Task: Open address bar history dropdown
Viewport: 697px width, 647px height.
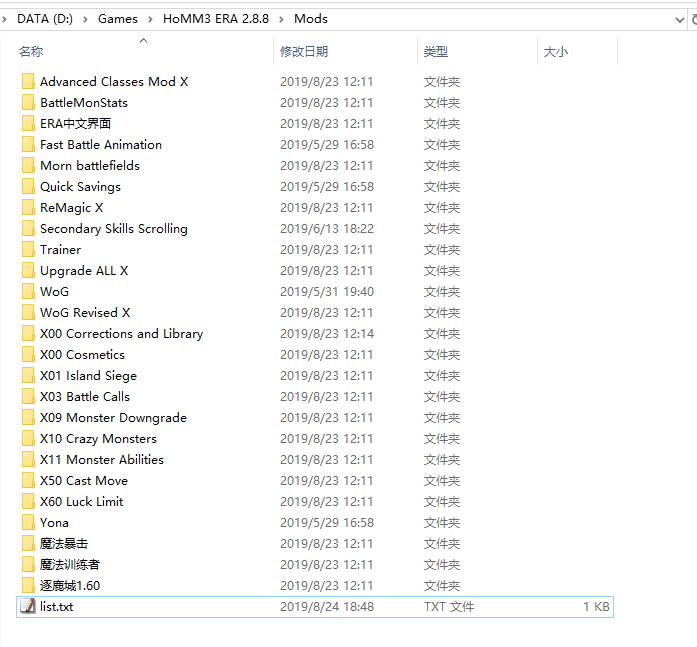Action: click(679, 19)
